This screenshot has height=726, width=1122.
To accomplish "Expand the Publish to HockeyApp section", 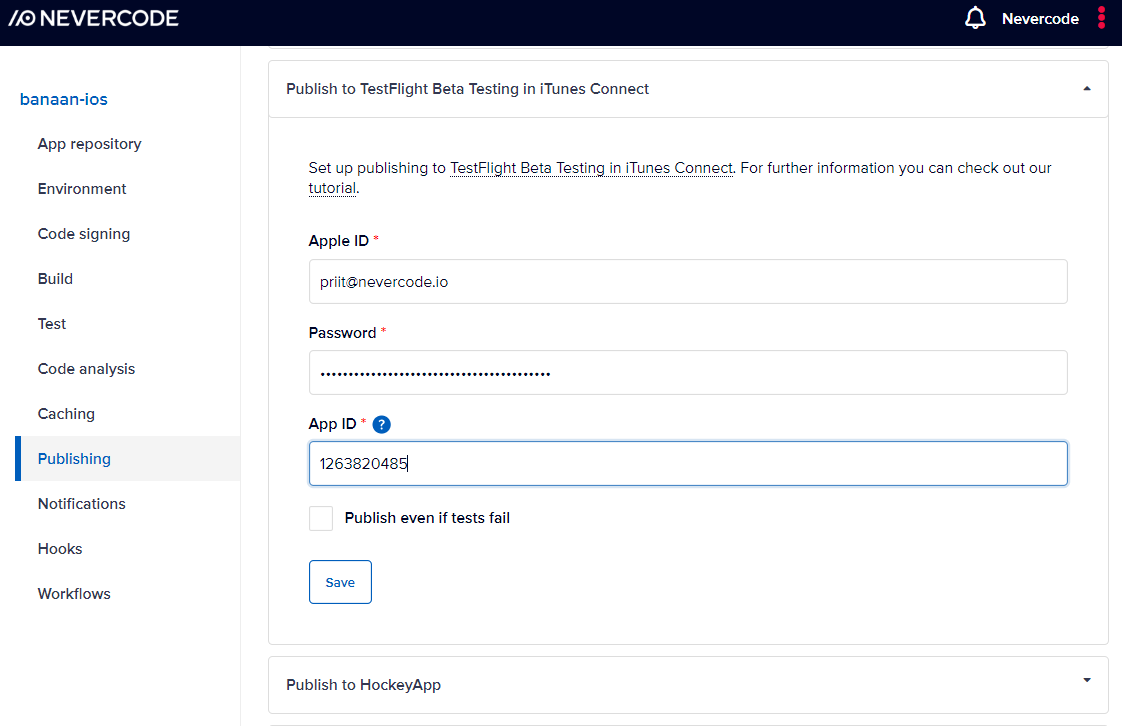I will tap(1086, 680).
